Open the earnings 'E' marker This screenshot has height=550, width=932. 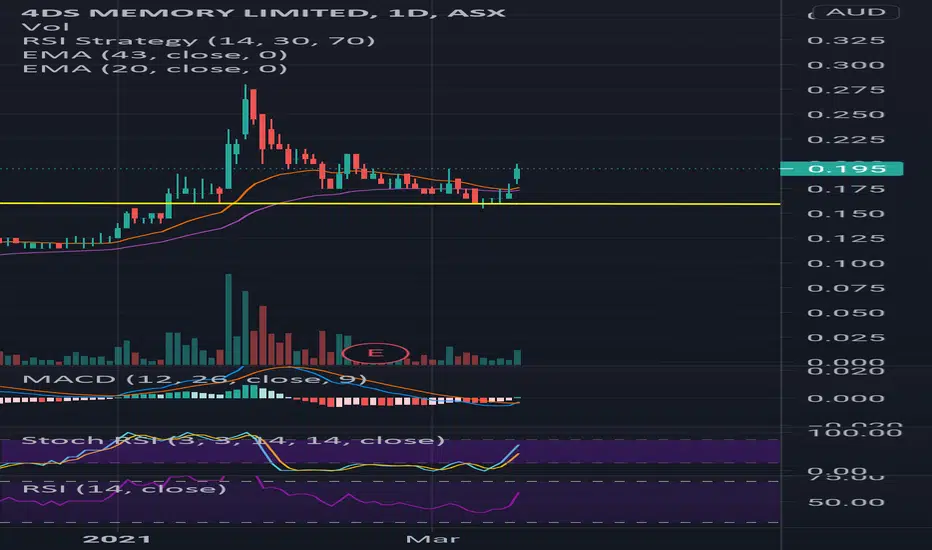click(375, 353)
